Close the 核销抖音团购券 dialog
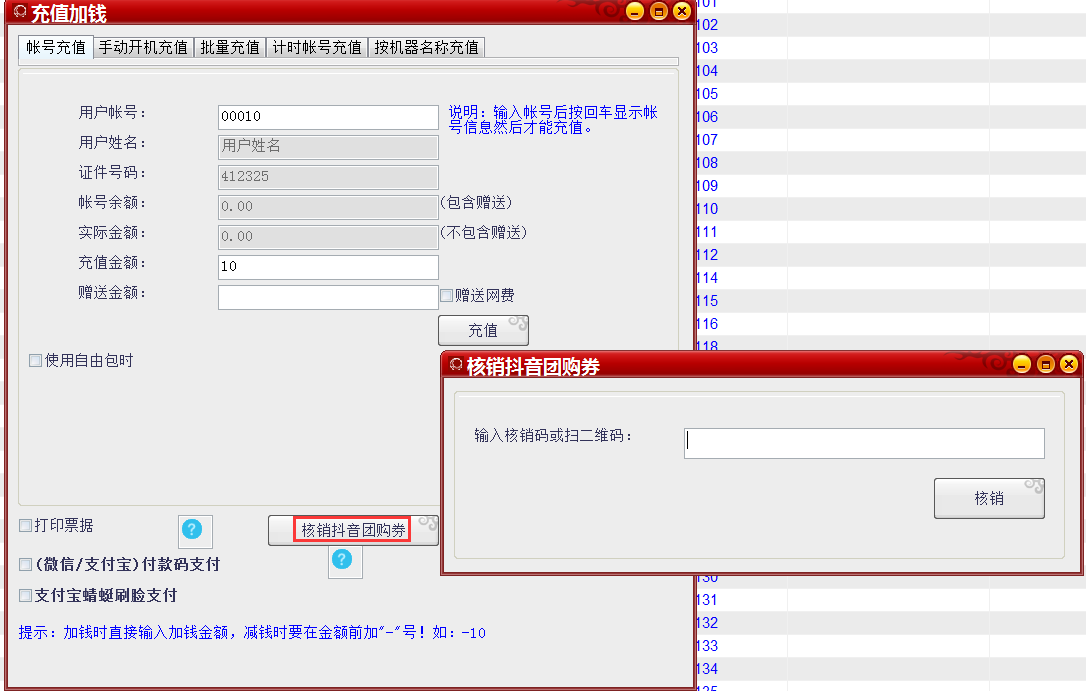 [x=1069, y=364]
